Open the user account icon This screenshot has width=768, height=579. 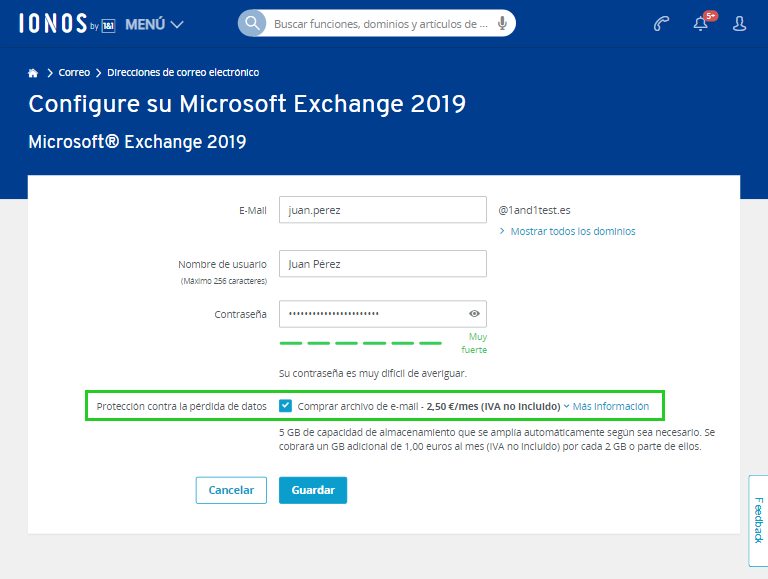click(x=739, y=24)
